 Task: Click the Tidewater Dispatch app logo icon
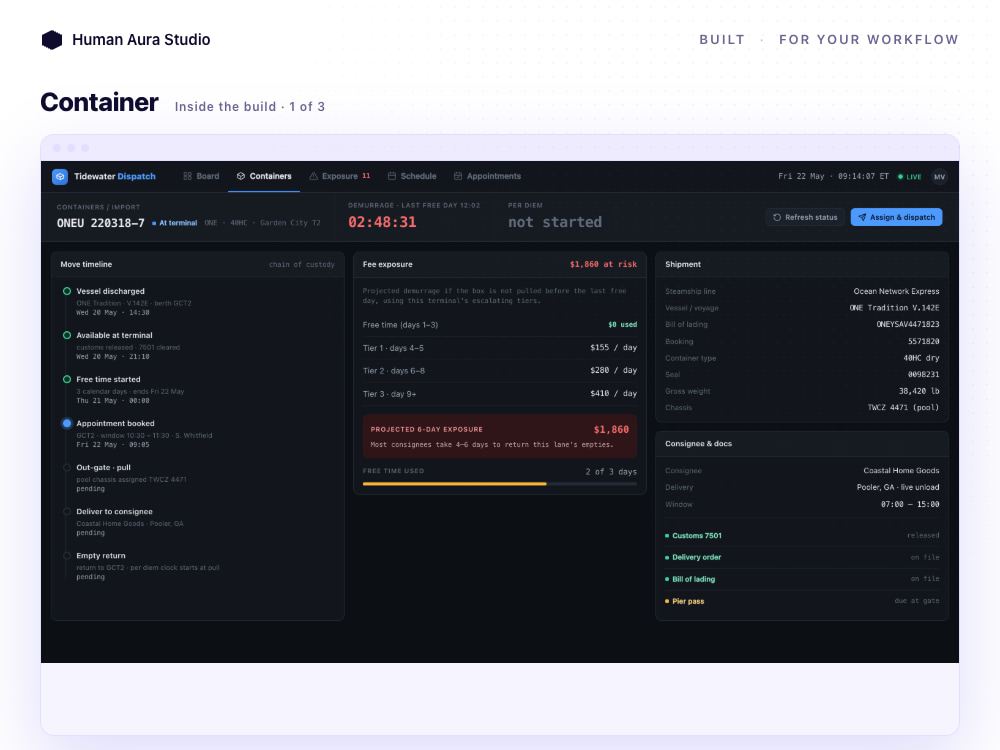60,177
